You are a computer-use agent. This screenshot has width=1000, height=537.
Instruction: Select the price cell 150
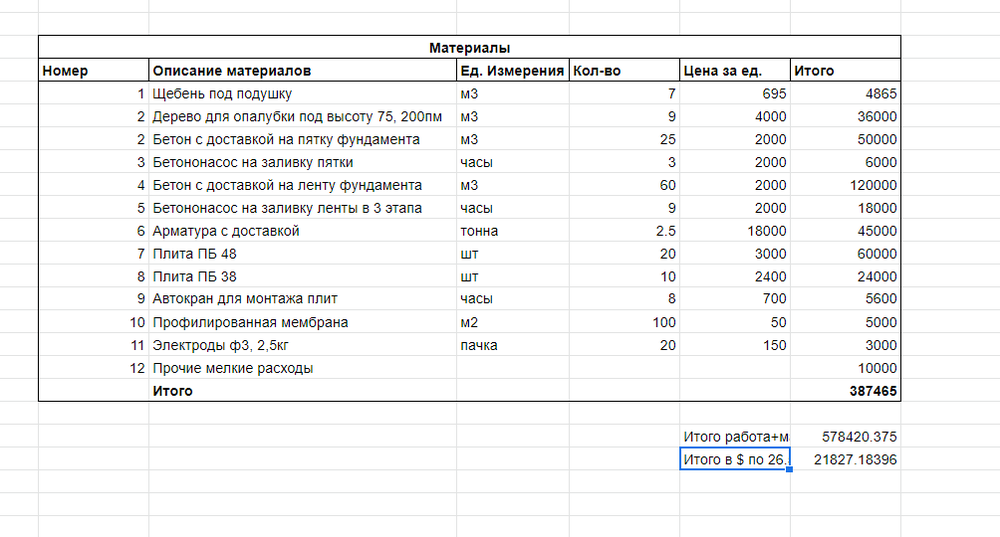[735, 345]
